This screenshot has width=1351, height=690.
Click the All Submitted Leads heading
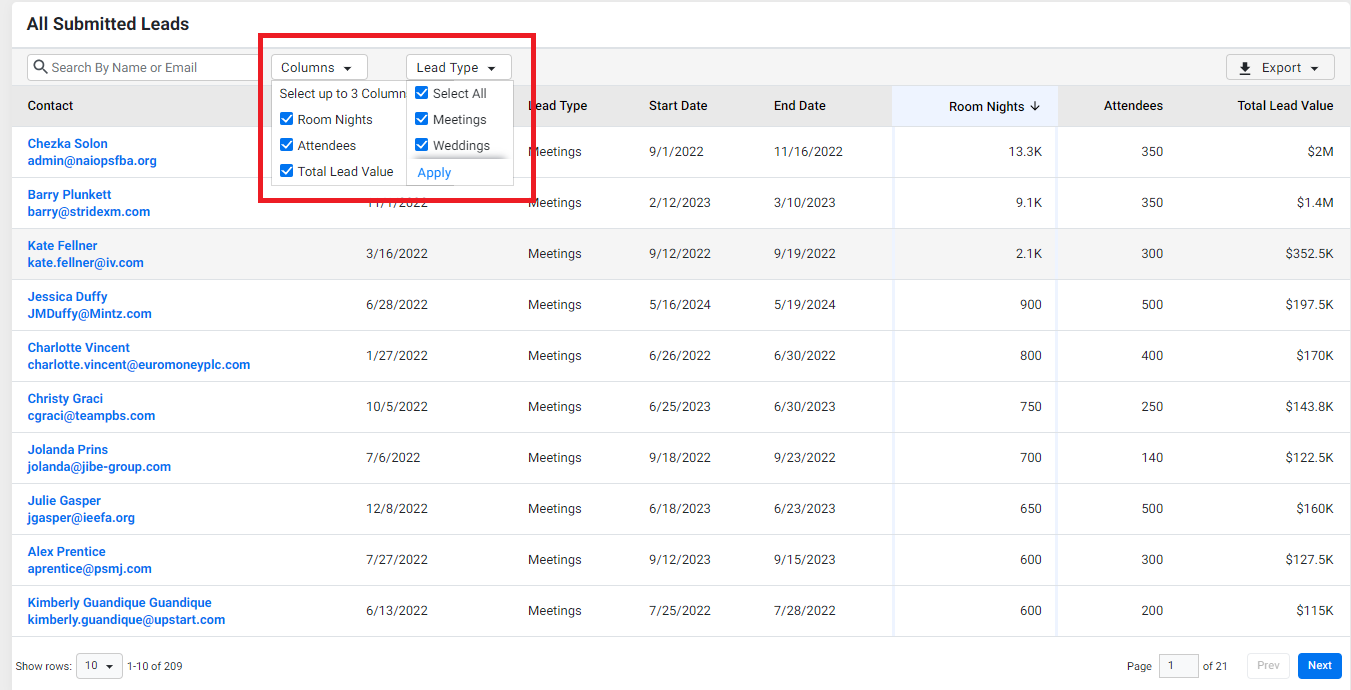(x=108, y=24)
